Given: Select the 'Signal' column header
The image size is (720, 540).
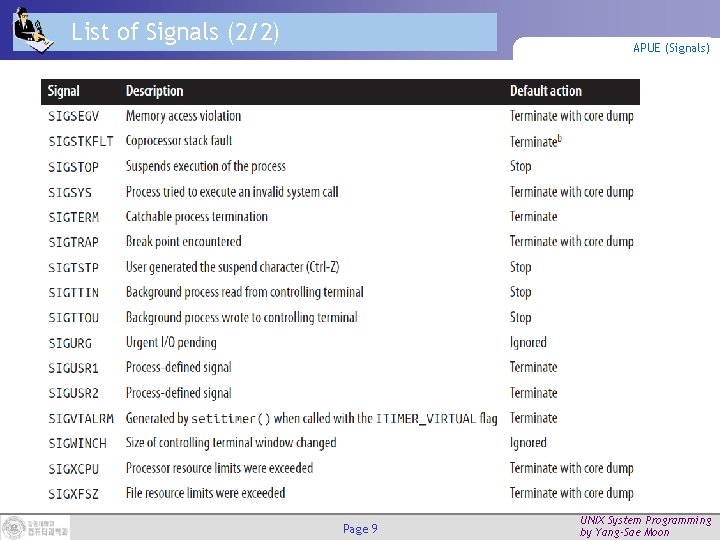Looking at the screenshot, I should point(64,91).
